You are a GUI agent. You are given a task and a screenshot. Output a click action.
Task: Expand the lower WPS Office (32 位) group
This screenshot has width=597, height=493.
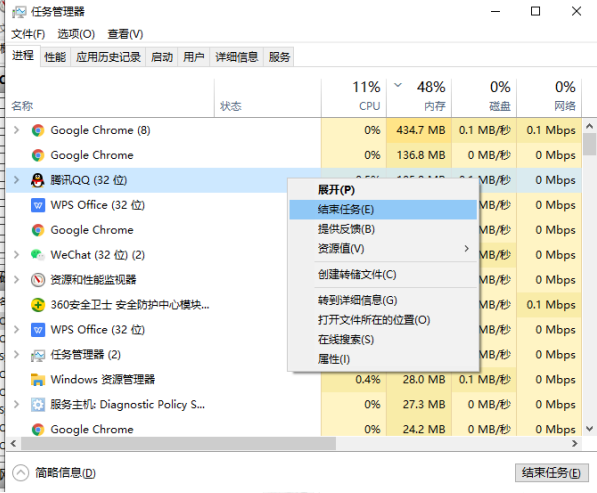click(x=16, y=329)
